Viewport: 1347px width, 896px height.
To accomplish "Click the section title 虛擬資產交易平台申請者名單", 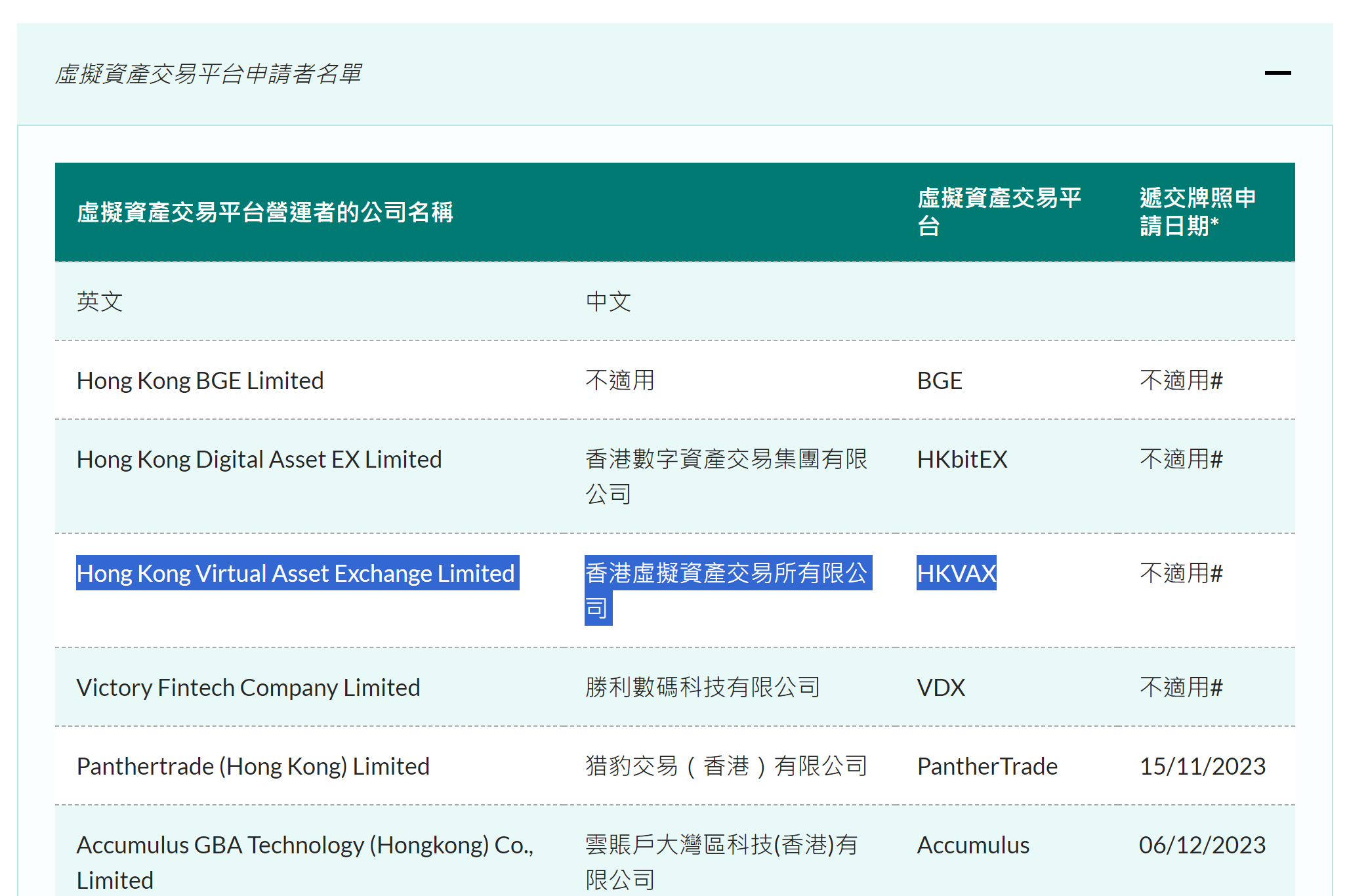I will tap(209, 74).
